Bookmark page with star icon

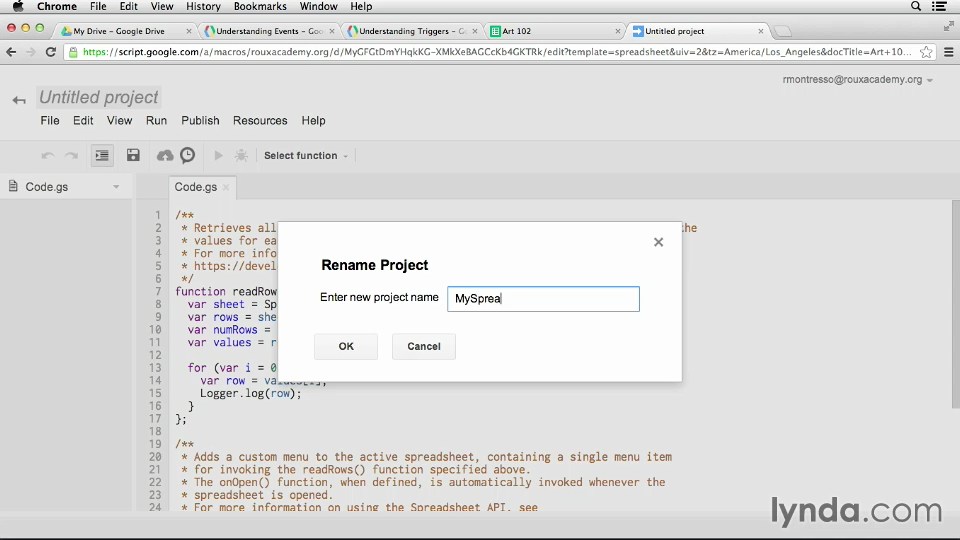926,52
